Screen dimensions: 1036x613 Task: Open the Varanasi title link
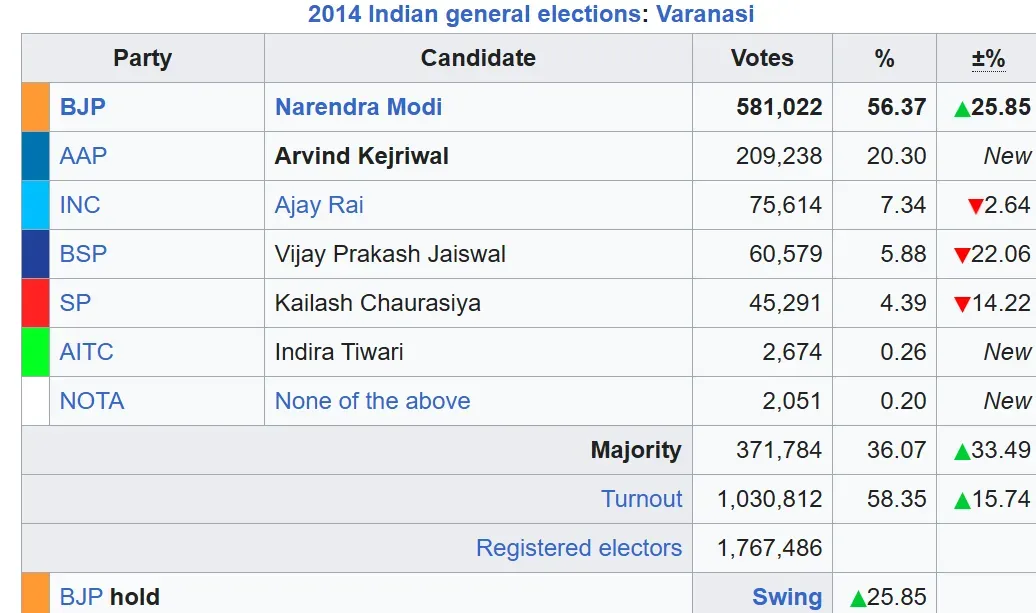pos(705,14)
